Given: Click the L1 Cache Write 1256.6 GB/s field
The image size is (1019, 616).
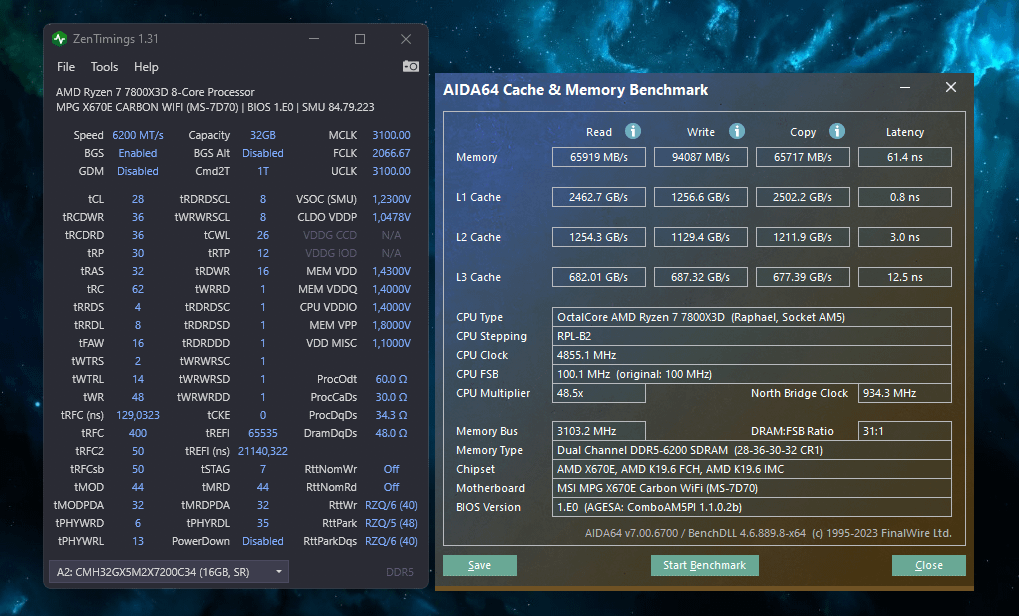Looking at the screenshot, I should point(701,197).
